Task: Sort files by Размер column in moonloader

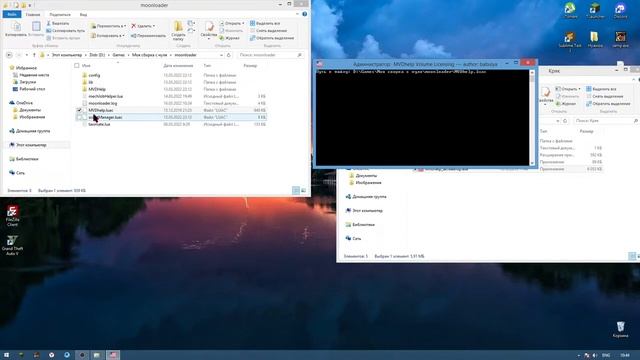Action: pyautogui.click(x=250, y=65)
